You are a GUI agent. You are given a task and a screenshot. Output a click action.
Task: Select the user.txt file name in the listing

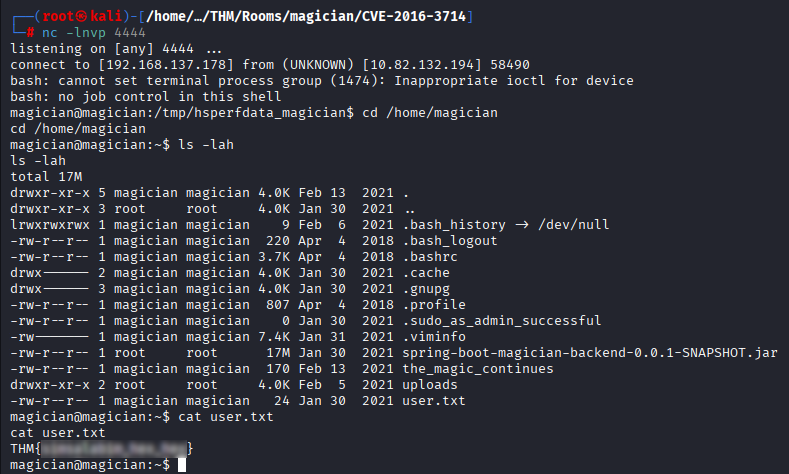pyautogui.click(x=435, y=400)
